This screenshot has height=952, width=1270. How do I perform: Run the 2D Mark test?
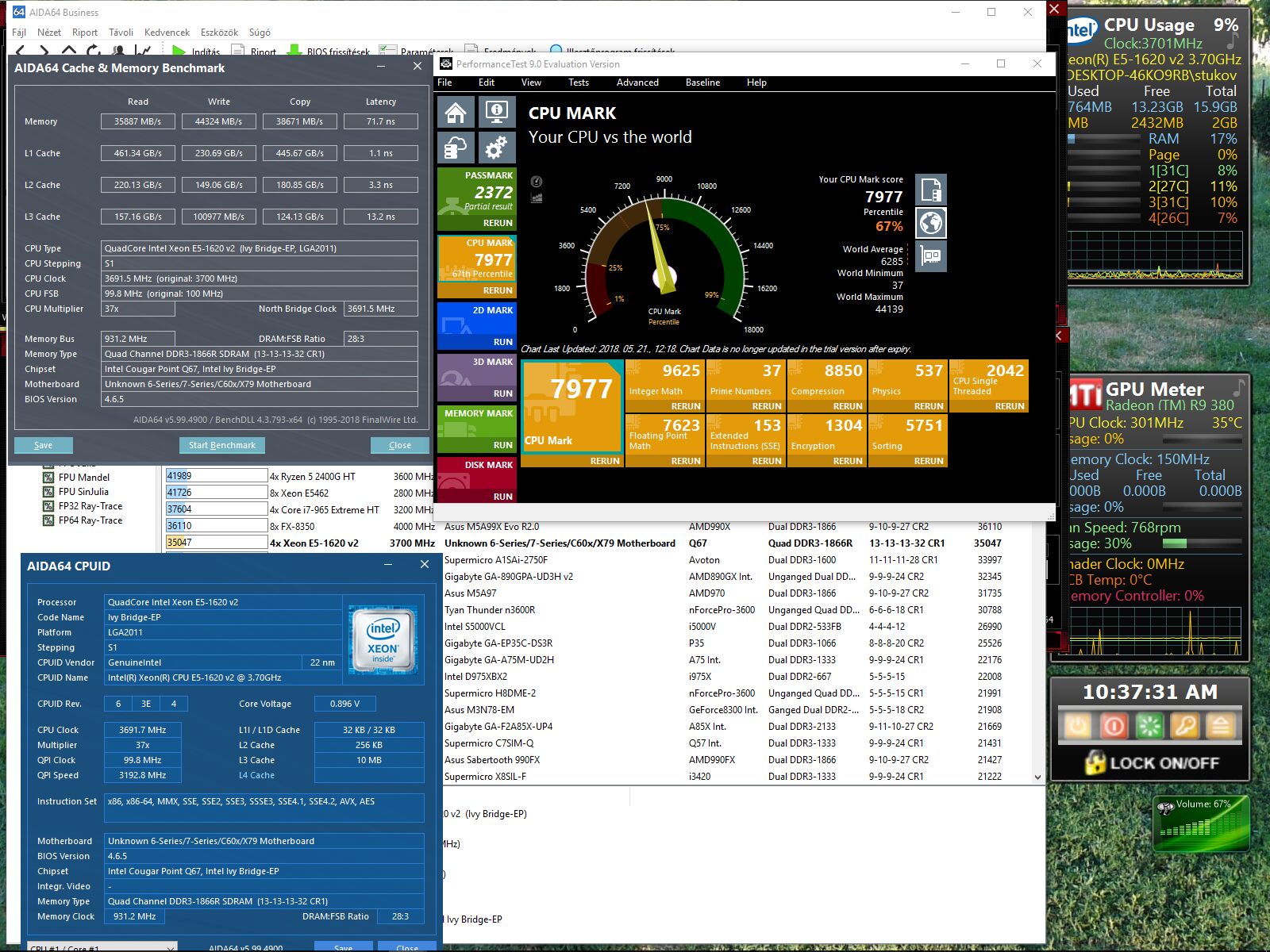[x=503, y=342]
